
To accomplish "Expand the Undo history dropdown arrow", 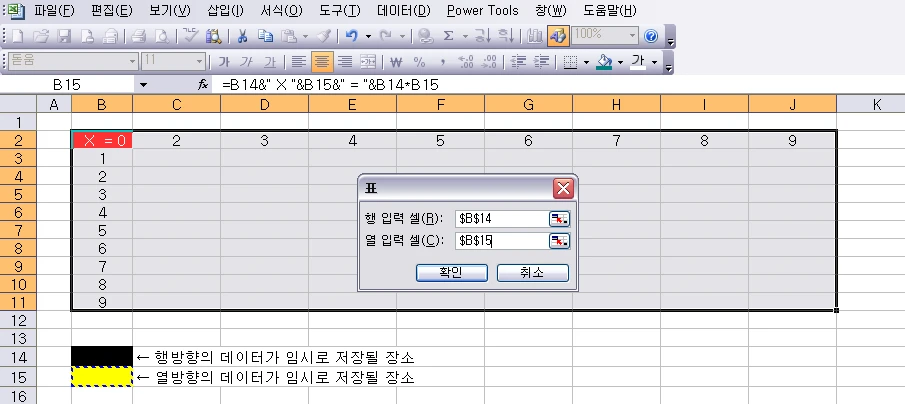I will pos(368,36).
